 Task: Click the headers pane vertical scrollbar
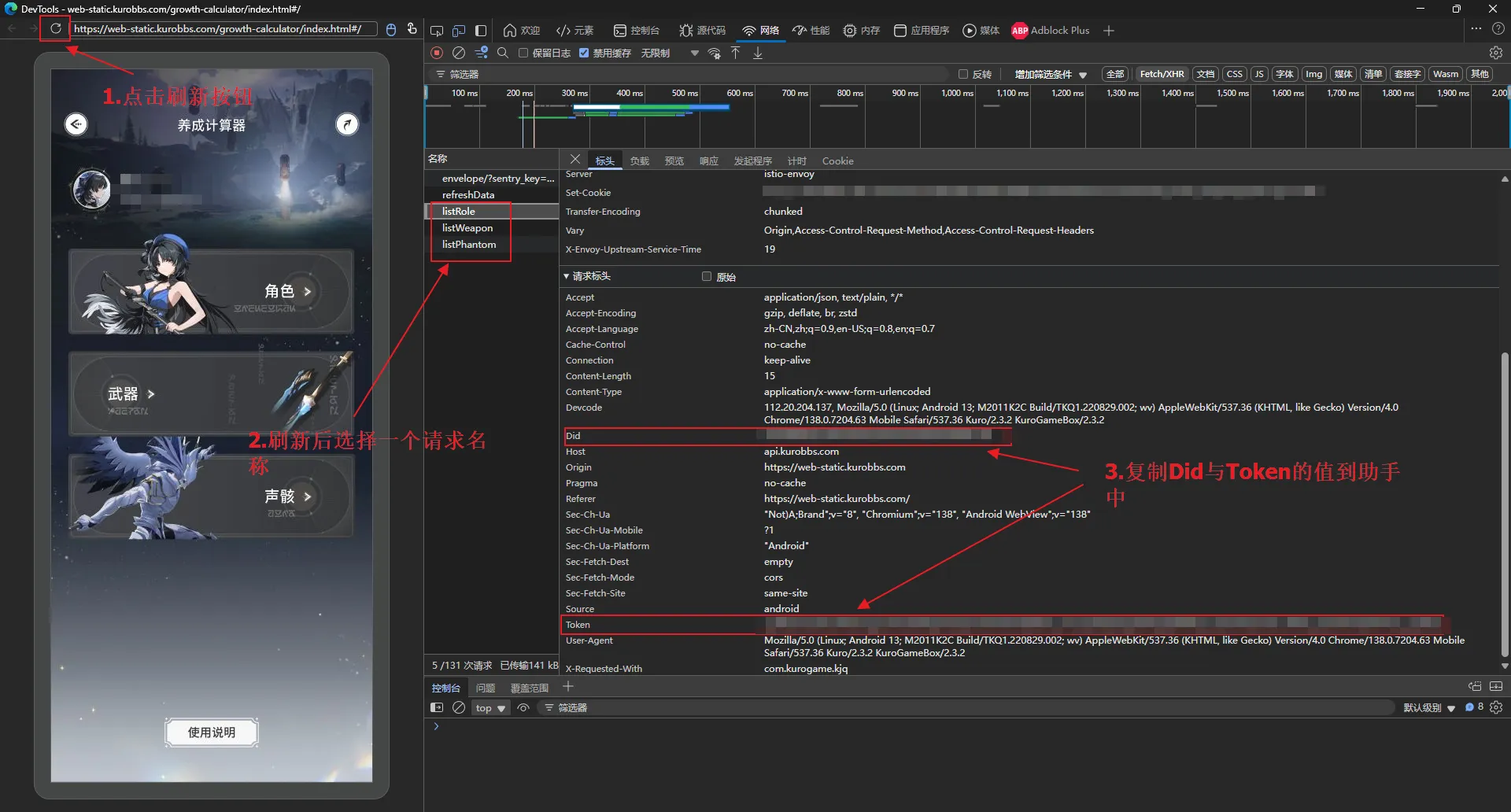click(1505, 504)
